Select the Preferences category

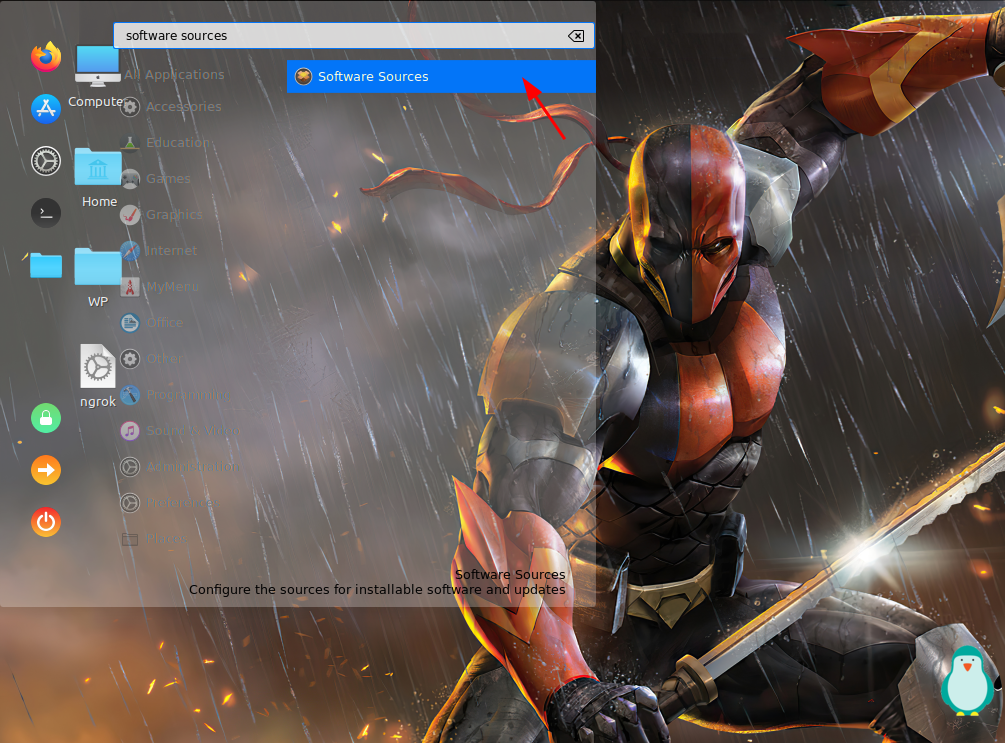point(170,503)
